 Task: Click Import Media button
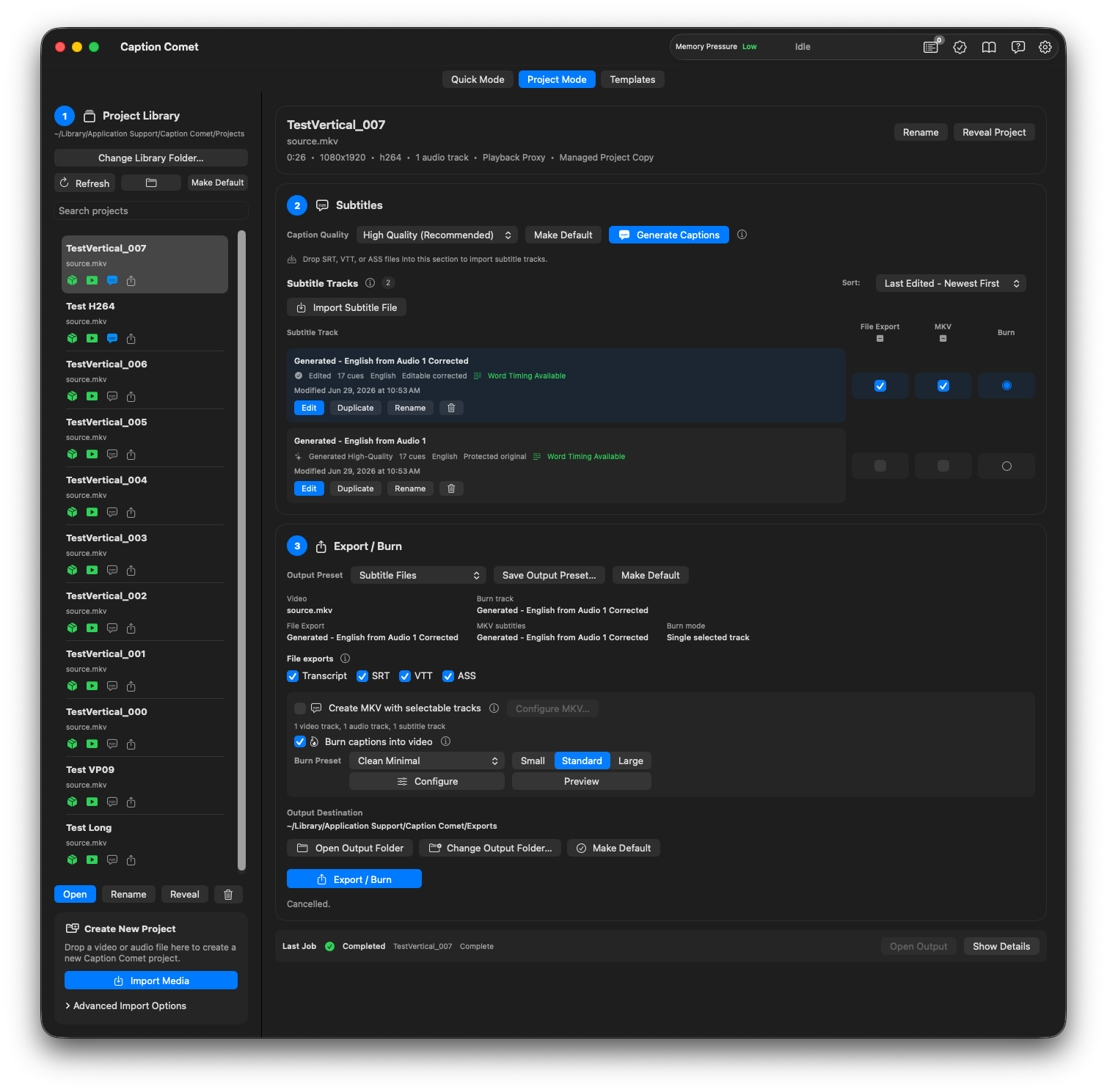pos(151,981)
